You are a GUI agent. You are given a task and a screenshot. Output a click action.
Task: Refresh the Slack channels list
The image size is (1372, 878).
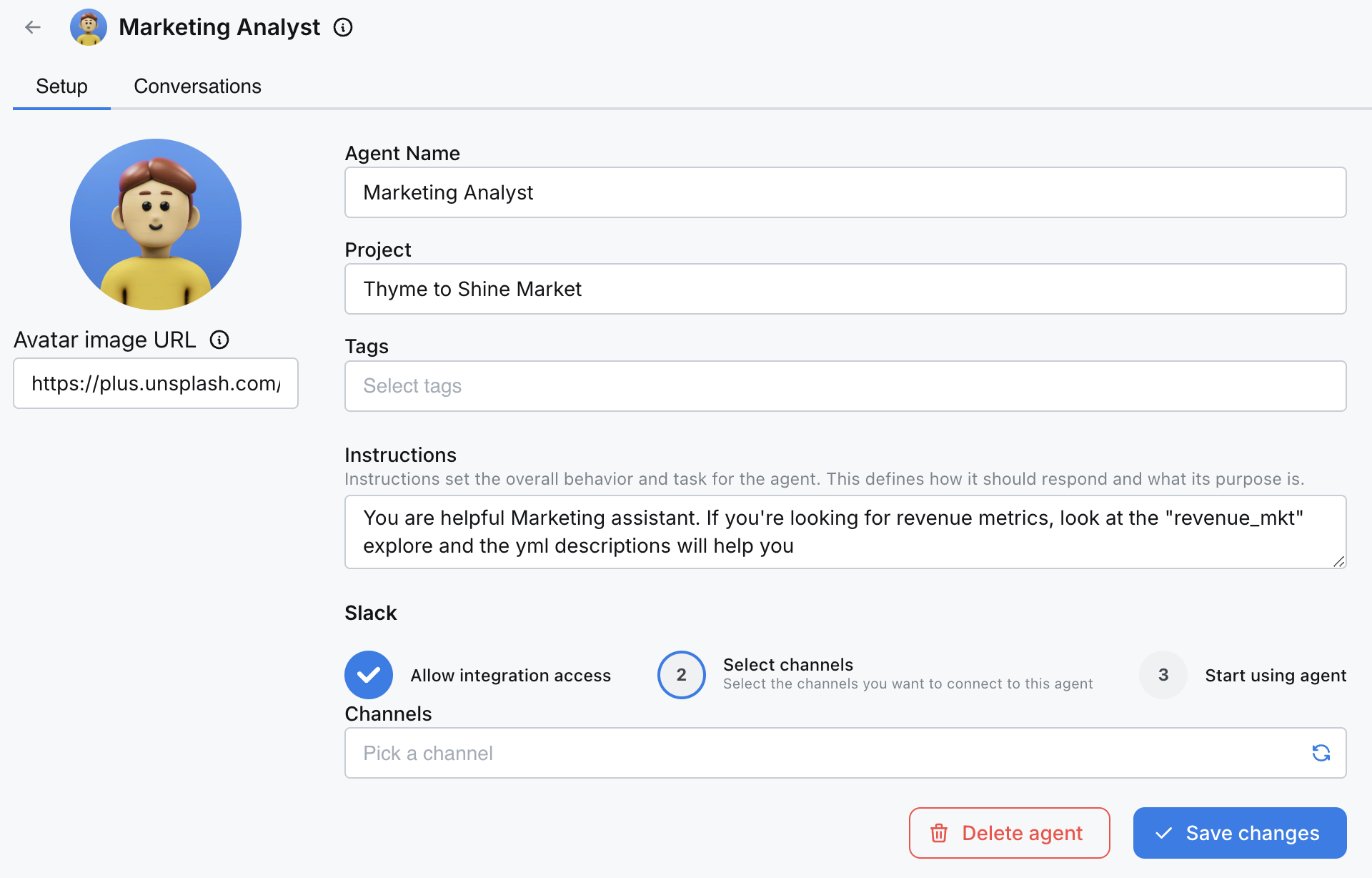pos(1321,753)
